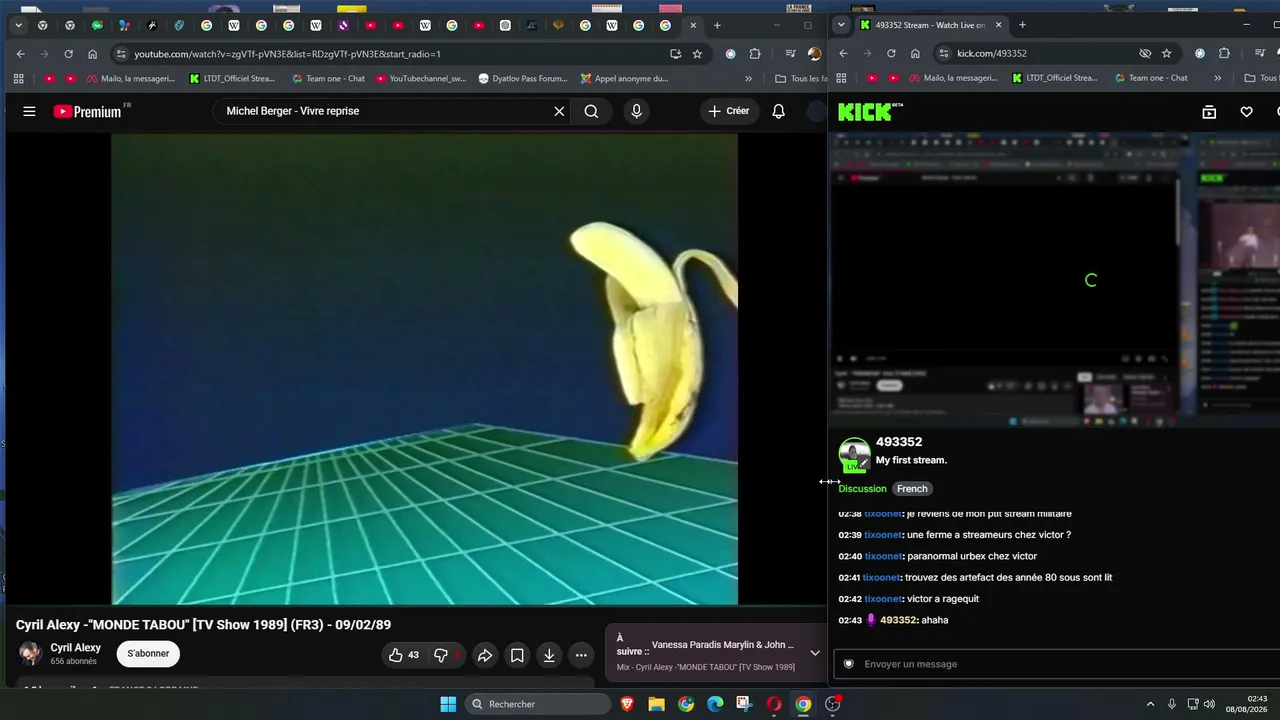Like the Cyril Alexy video

pyautogui.click(x=404, y=655)
